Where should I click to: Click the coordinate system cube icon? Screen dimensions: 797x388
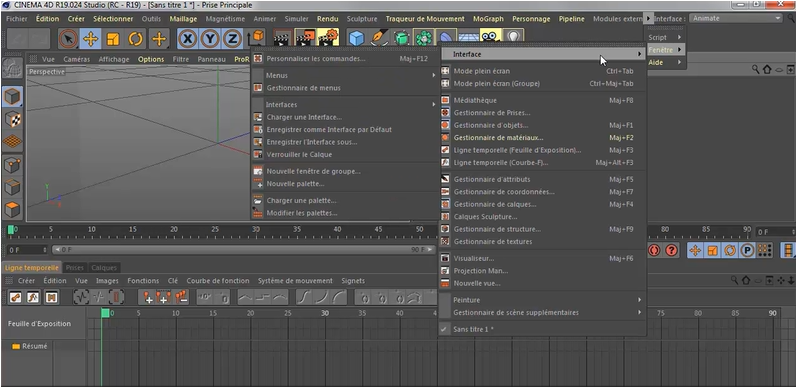point(258,38)
